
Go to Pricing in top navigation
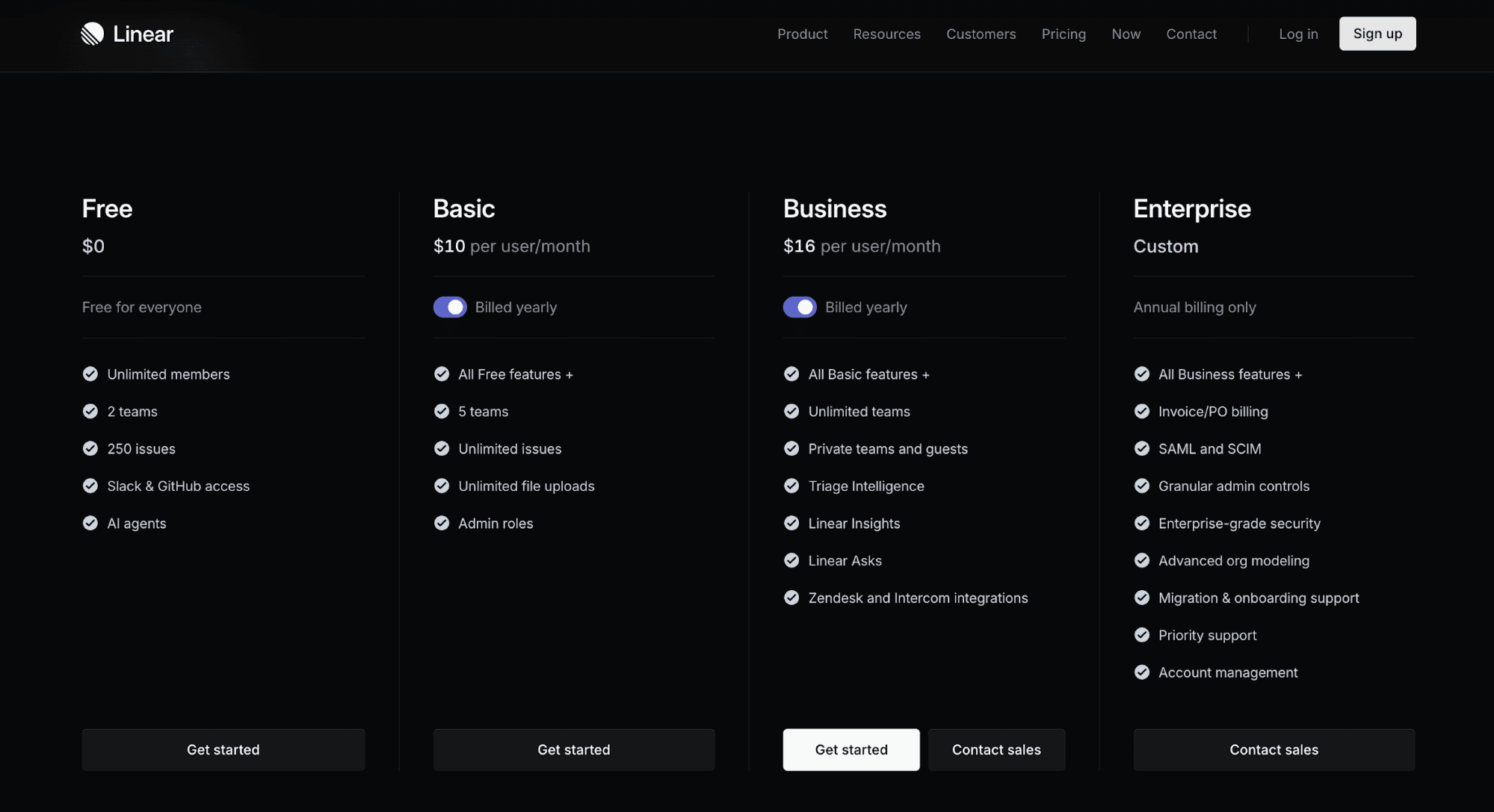1064,34
